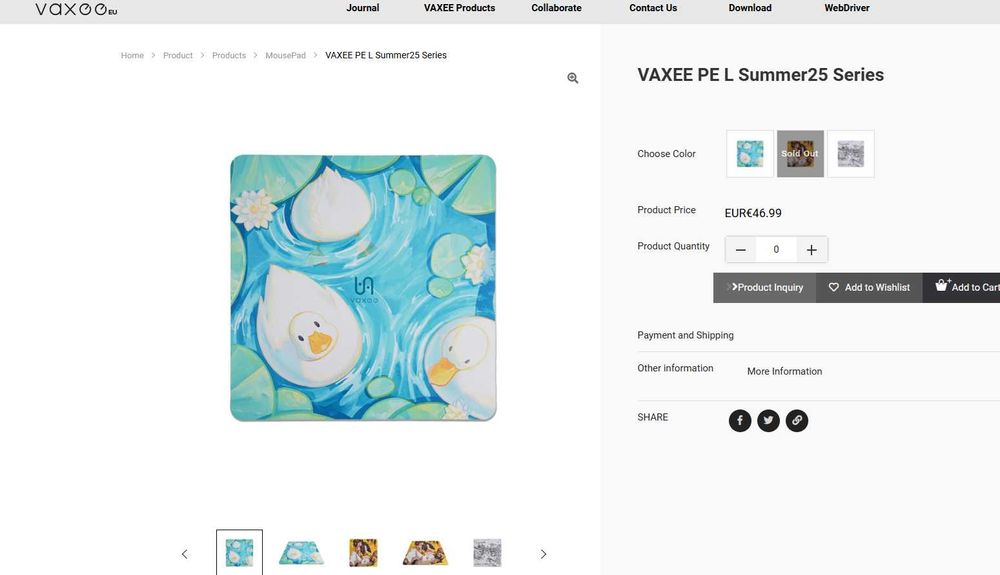Open the MousePad breadcrumb link

[x=285, y=56]
